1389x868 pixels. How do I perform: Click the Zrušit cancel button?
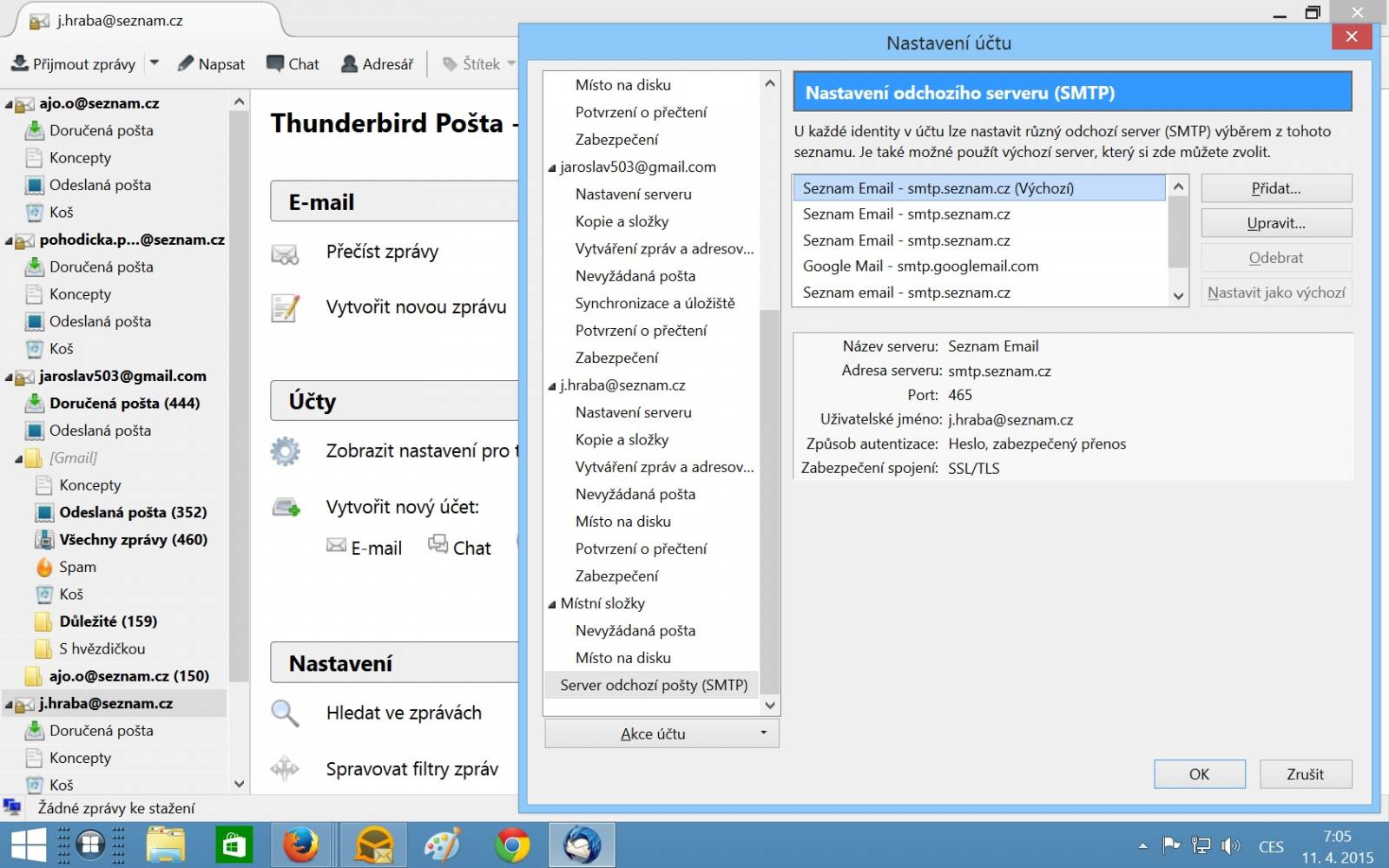click(x=1305, y=774)
